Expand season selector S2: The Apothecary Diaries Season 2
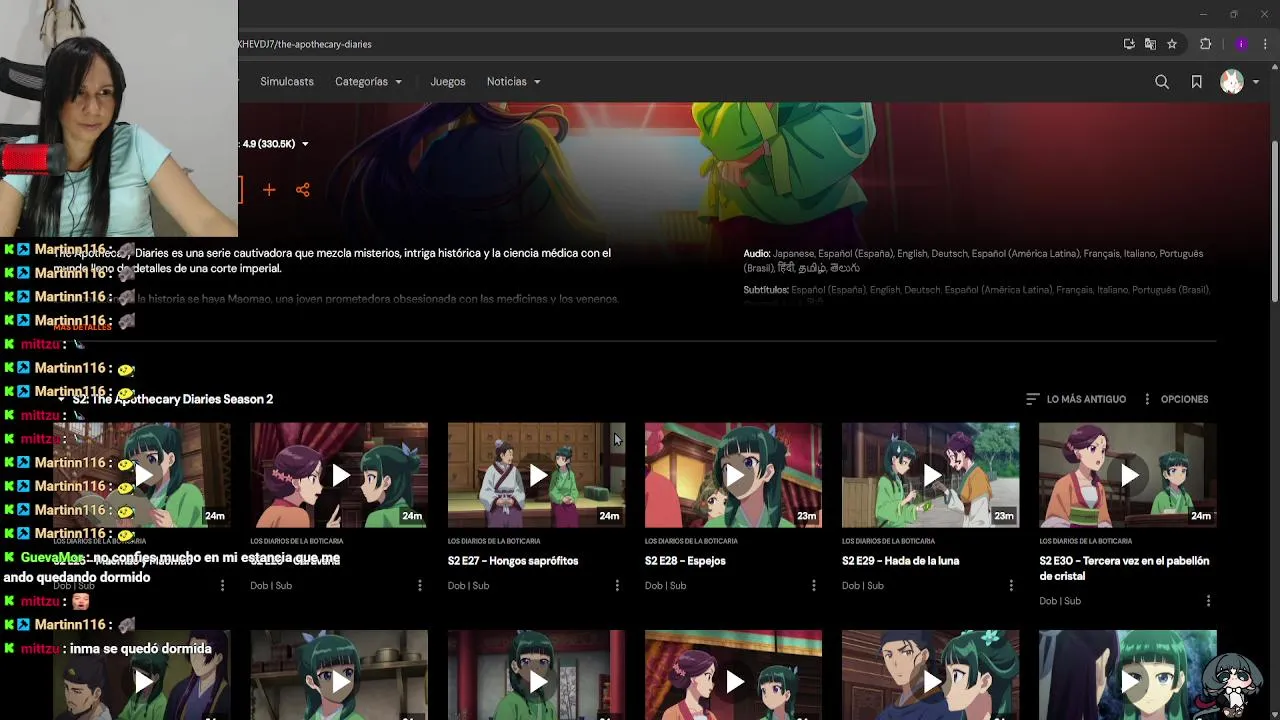The width and height of the screenshot is (1280, 720). coord(164,399)
